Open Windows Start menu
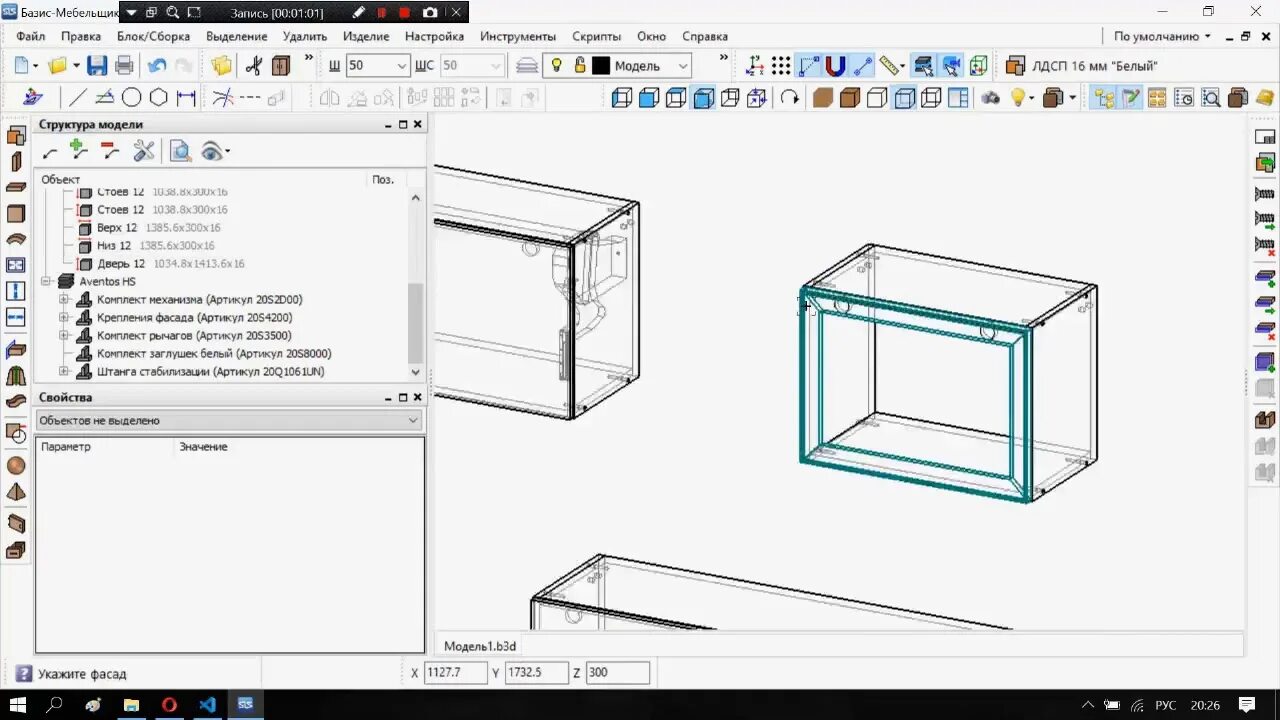 [17, 704]
